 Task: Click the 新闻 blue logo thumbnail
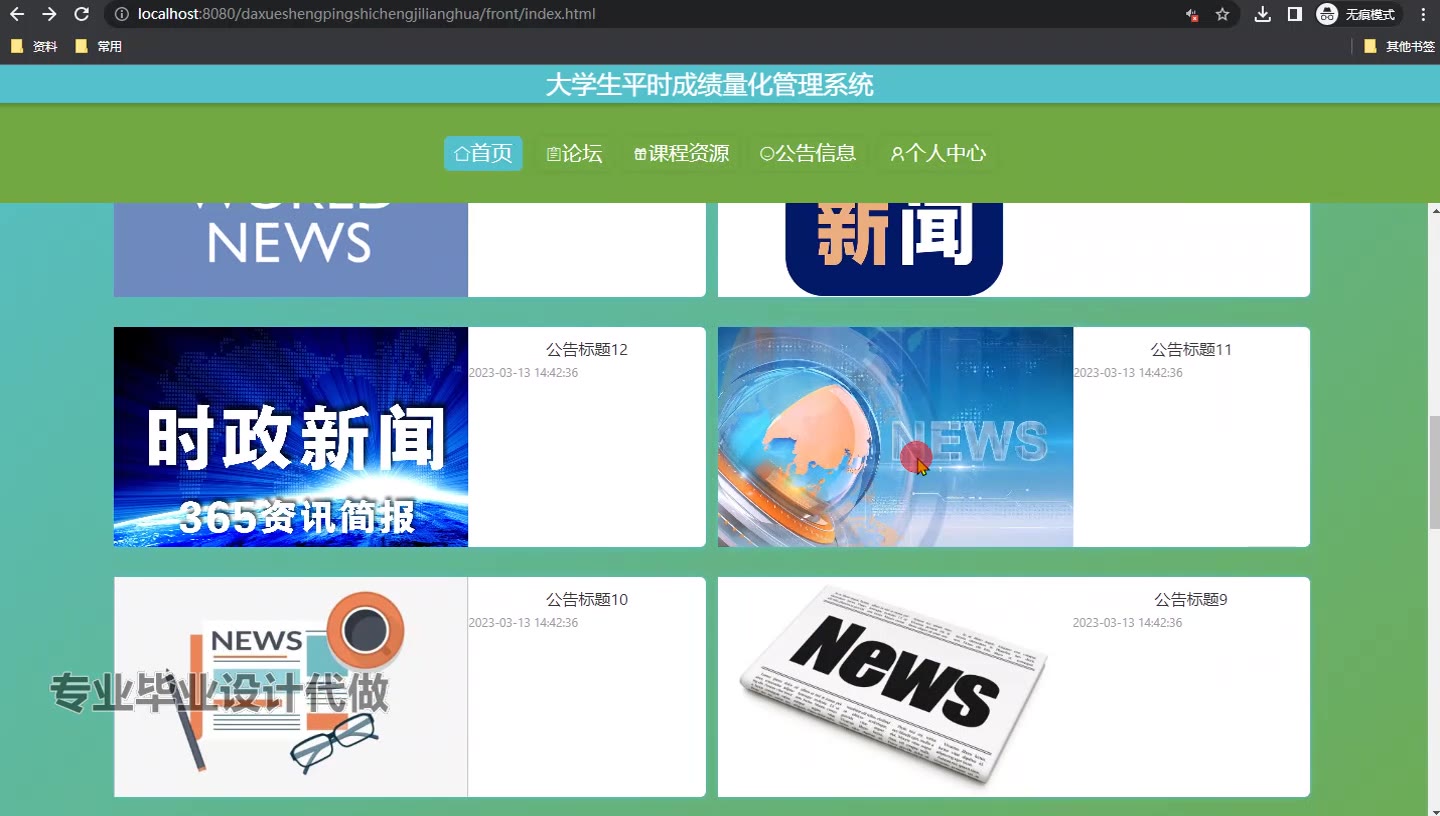tap(895, 249)
